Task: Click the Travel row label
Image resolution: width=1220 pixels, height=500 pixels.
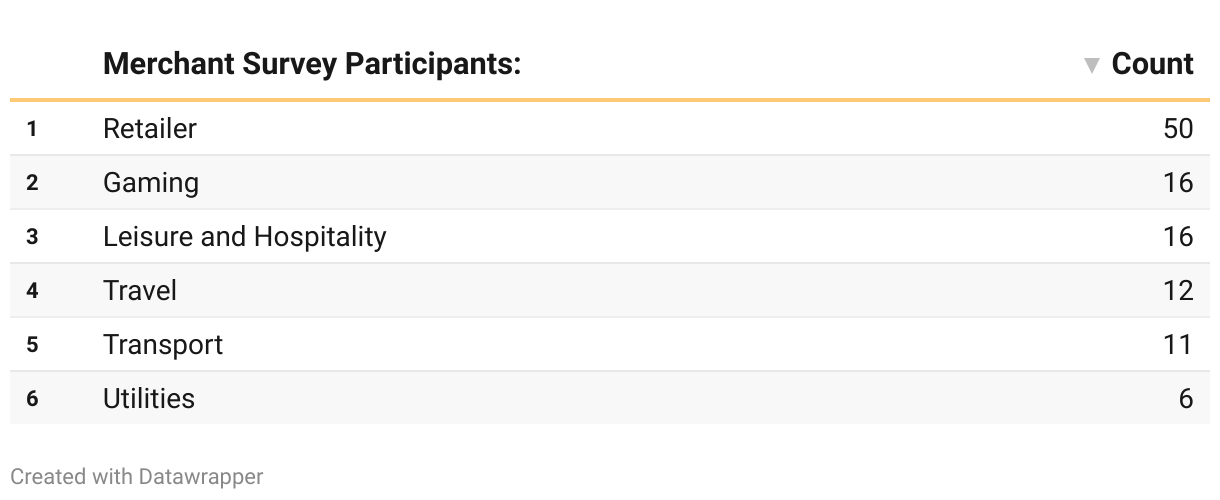Action: 140,291
